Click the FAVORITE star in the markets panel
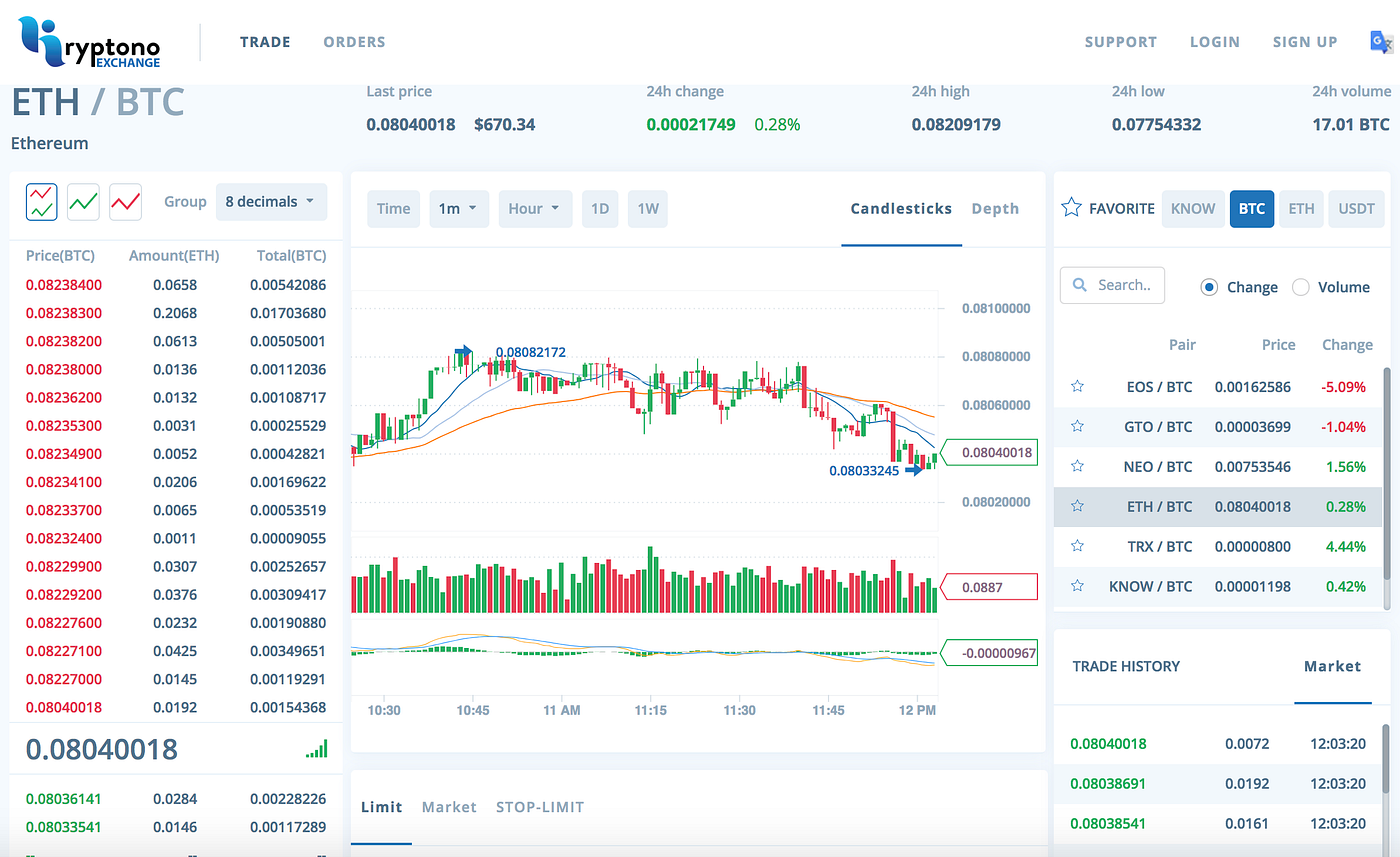Screen dimensions: 1400x857 [x=1070, y=207]
